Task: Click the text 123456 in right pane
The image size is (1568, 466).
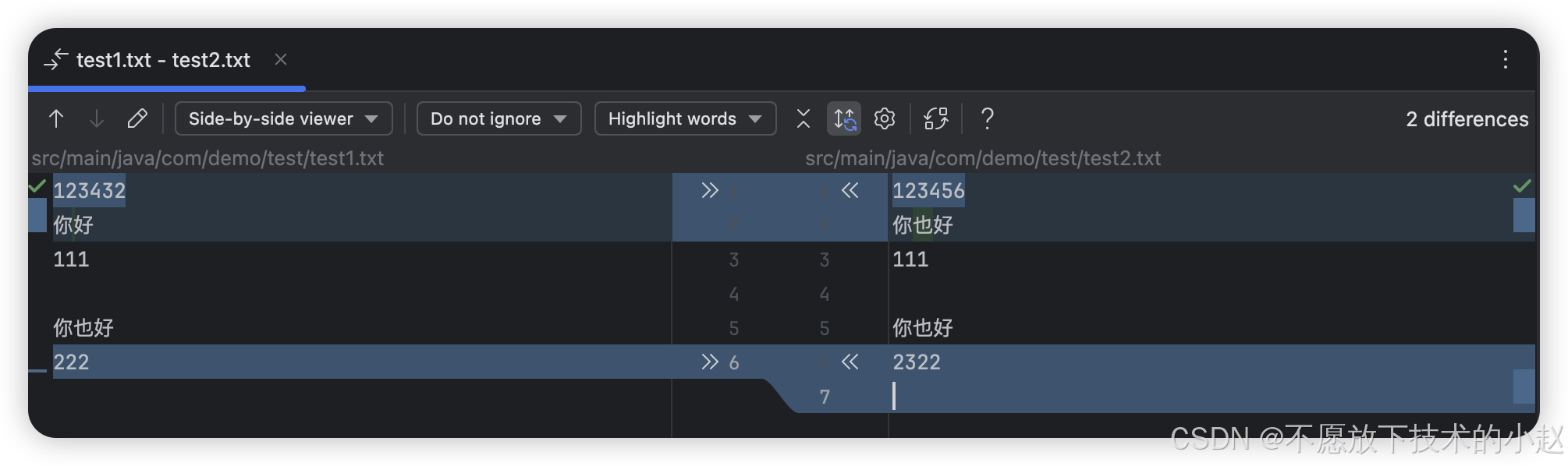Action: coord(928,190)
